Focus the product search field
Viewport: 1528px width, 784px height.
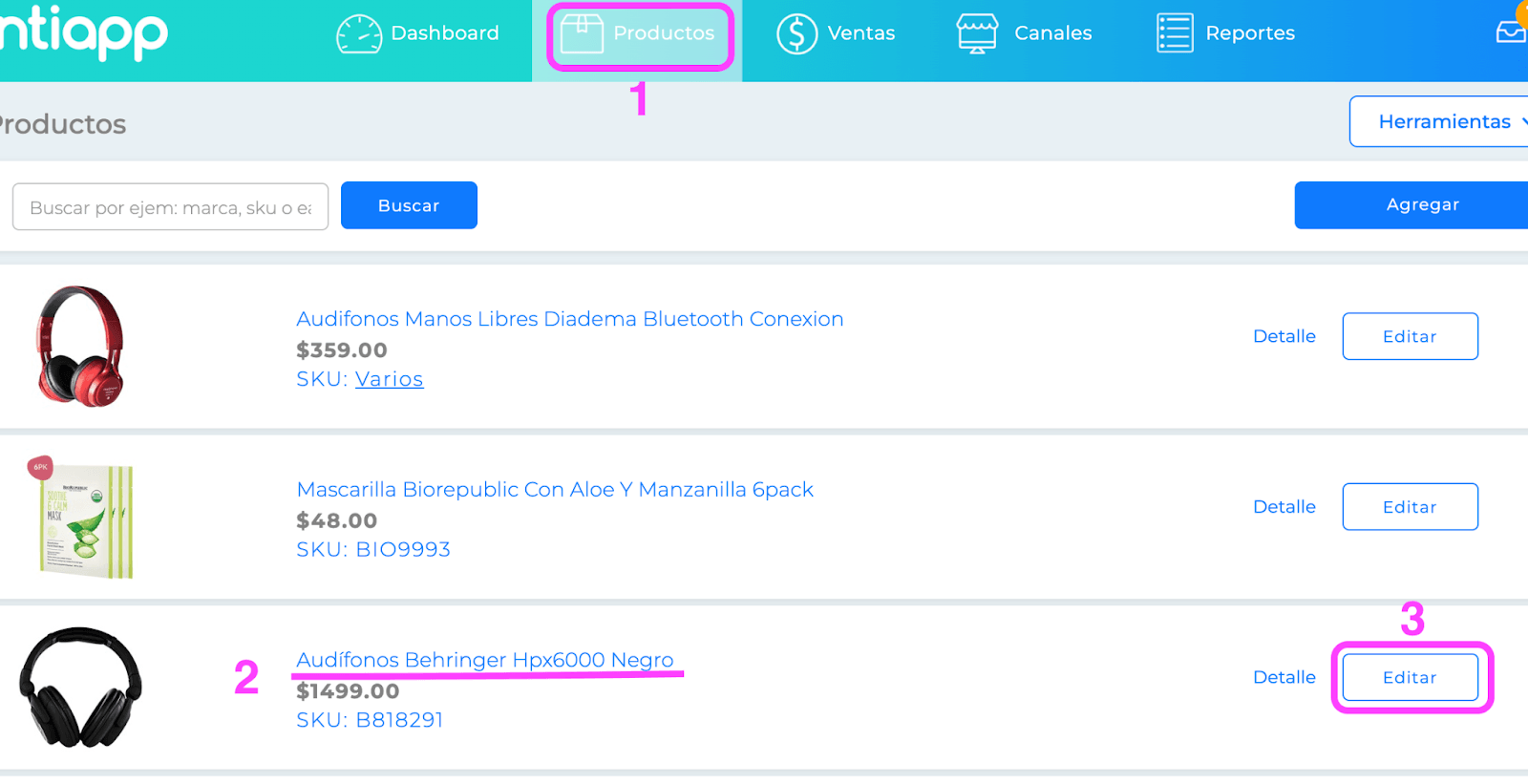click(x=170, y=207)
